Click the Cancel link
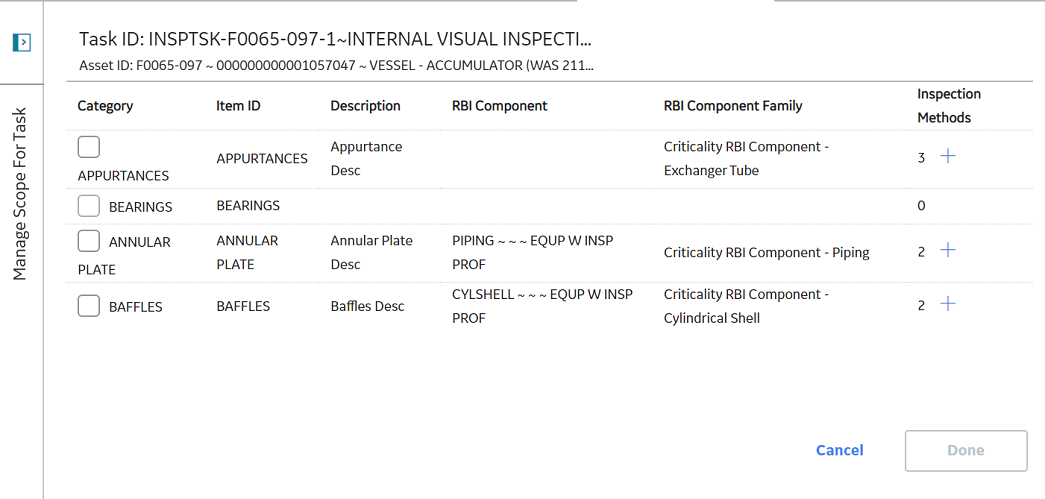Viewport: 1045px width, 499px height. pyautogui.click(x=840, y=450)
